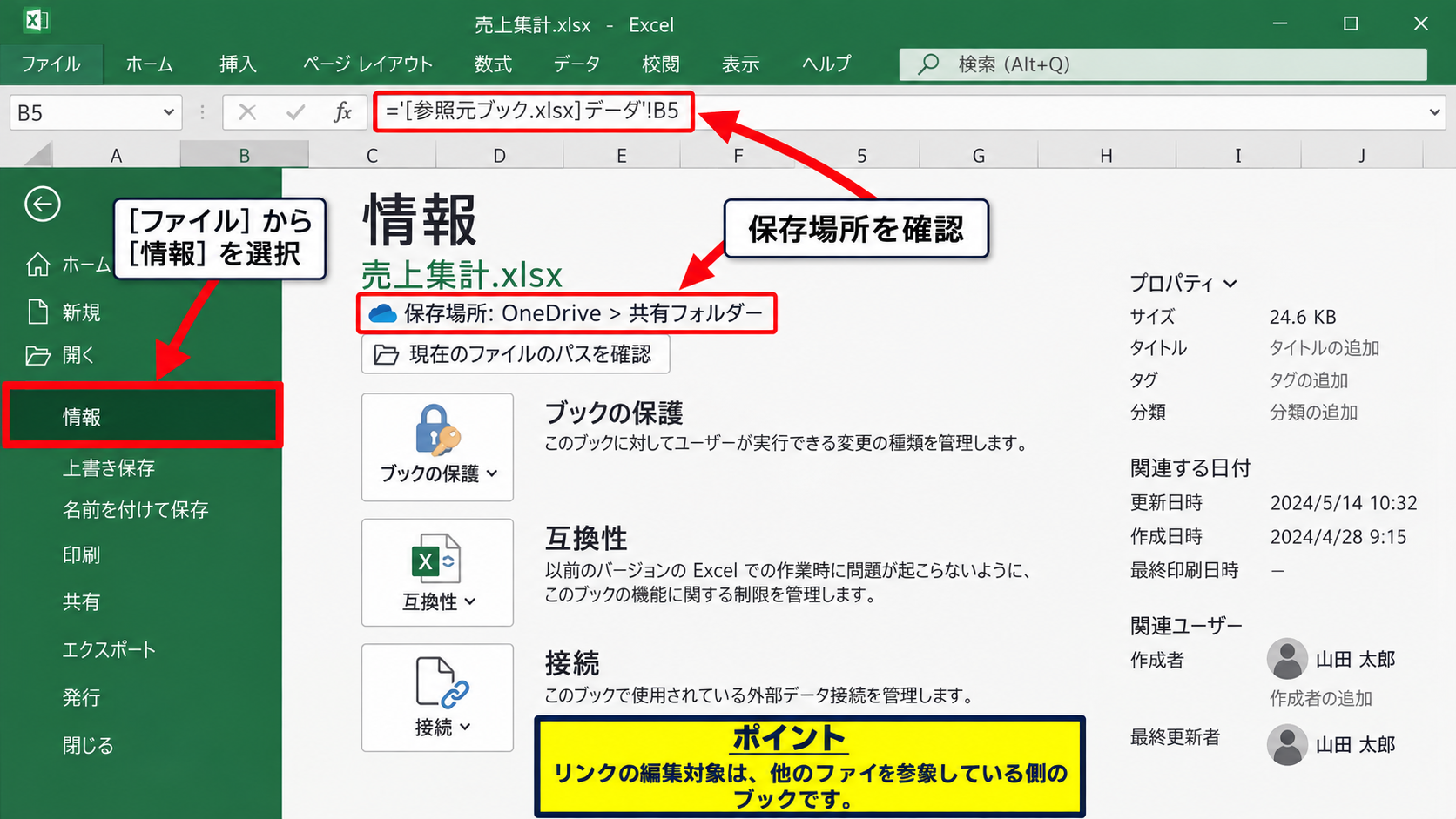This screenshot has width=1456, height=819.
Task: Open the ファイル tab
Action: 51,64
